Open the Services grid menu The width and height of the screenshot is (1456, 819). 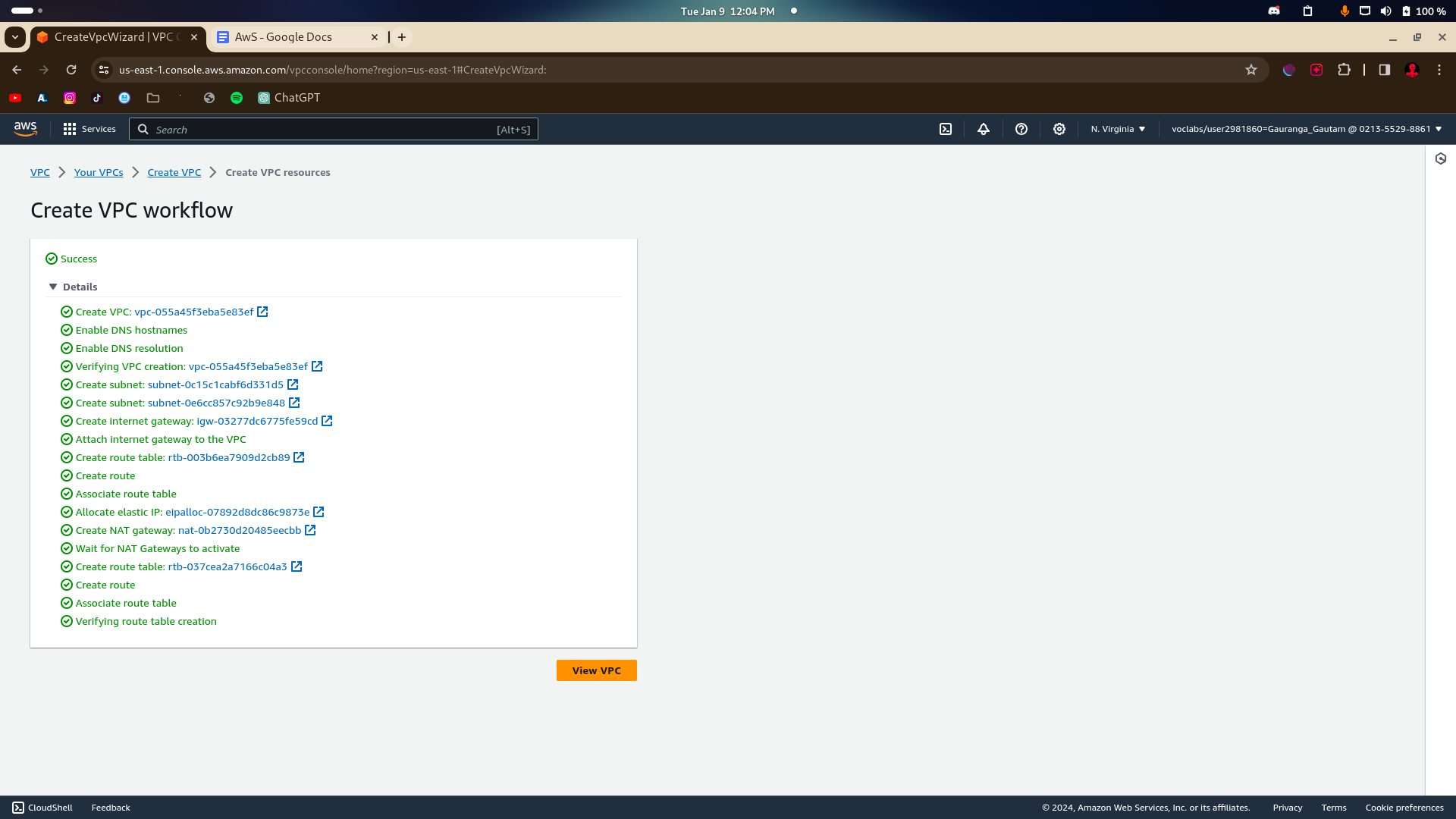89,129
